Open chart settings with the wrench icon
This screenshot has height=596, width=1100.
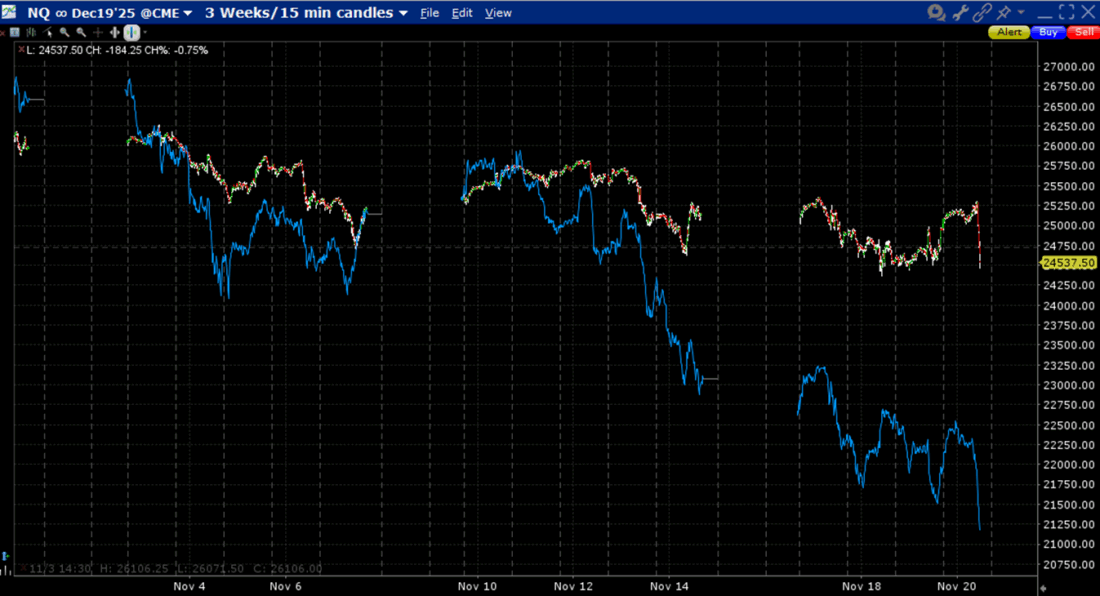pos(962,13)
